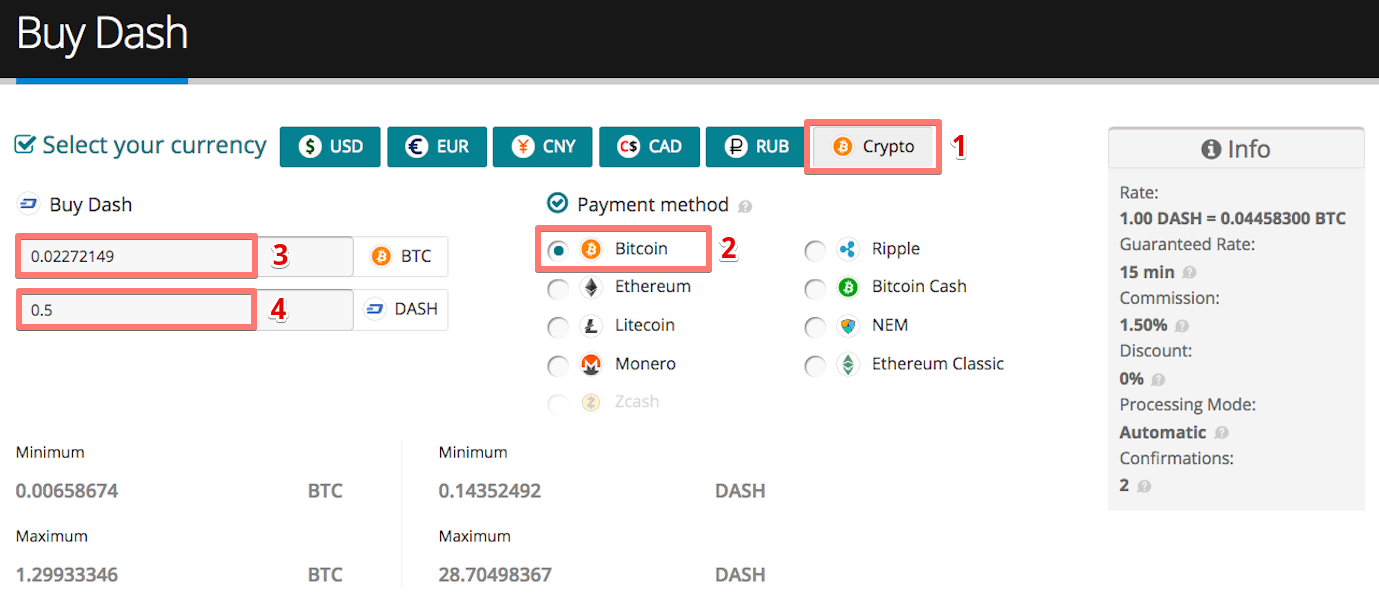Click the Ethereum diamond icon
This screenshot has width=1379, height=604.
(591, 288)
